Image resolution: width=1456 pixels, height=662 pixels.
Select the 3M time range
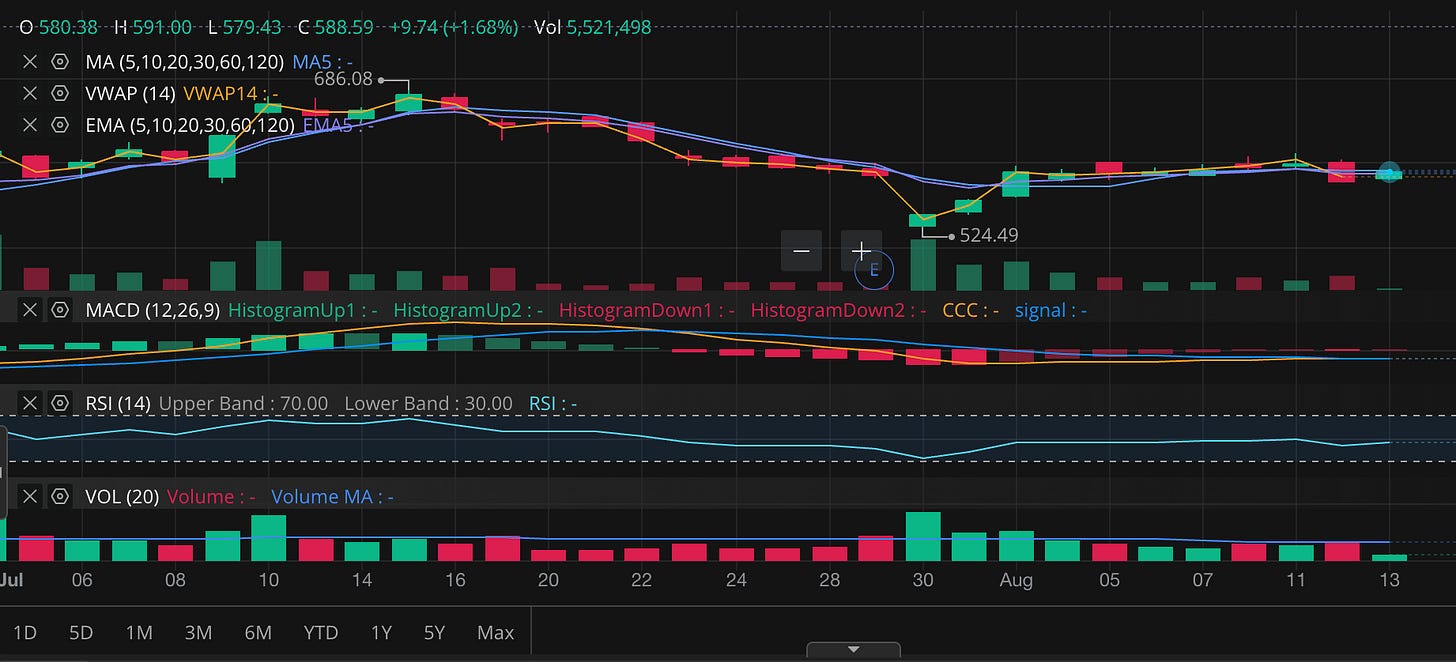tap(198, 632)
